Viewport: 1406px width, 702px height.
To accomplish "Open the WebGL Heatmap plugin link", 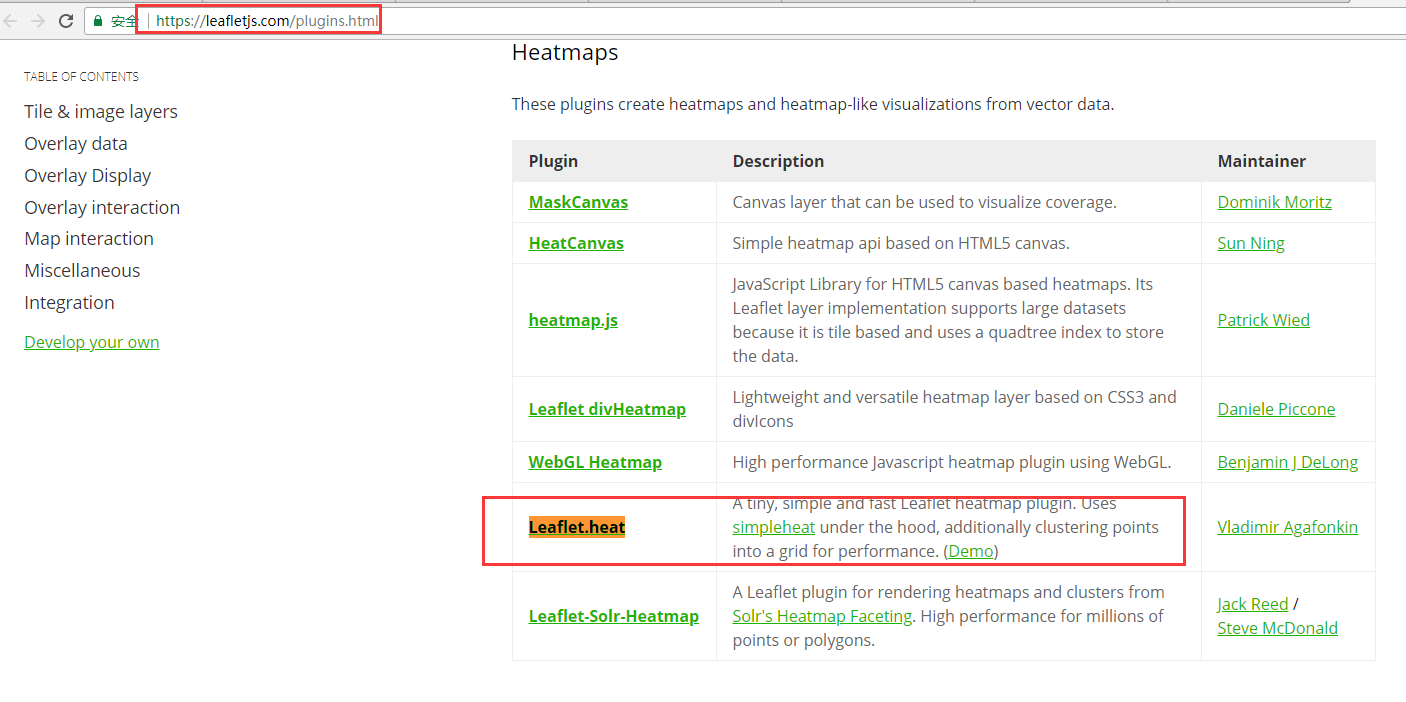I will tap(595, 462).
